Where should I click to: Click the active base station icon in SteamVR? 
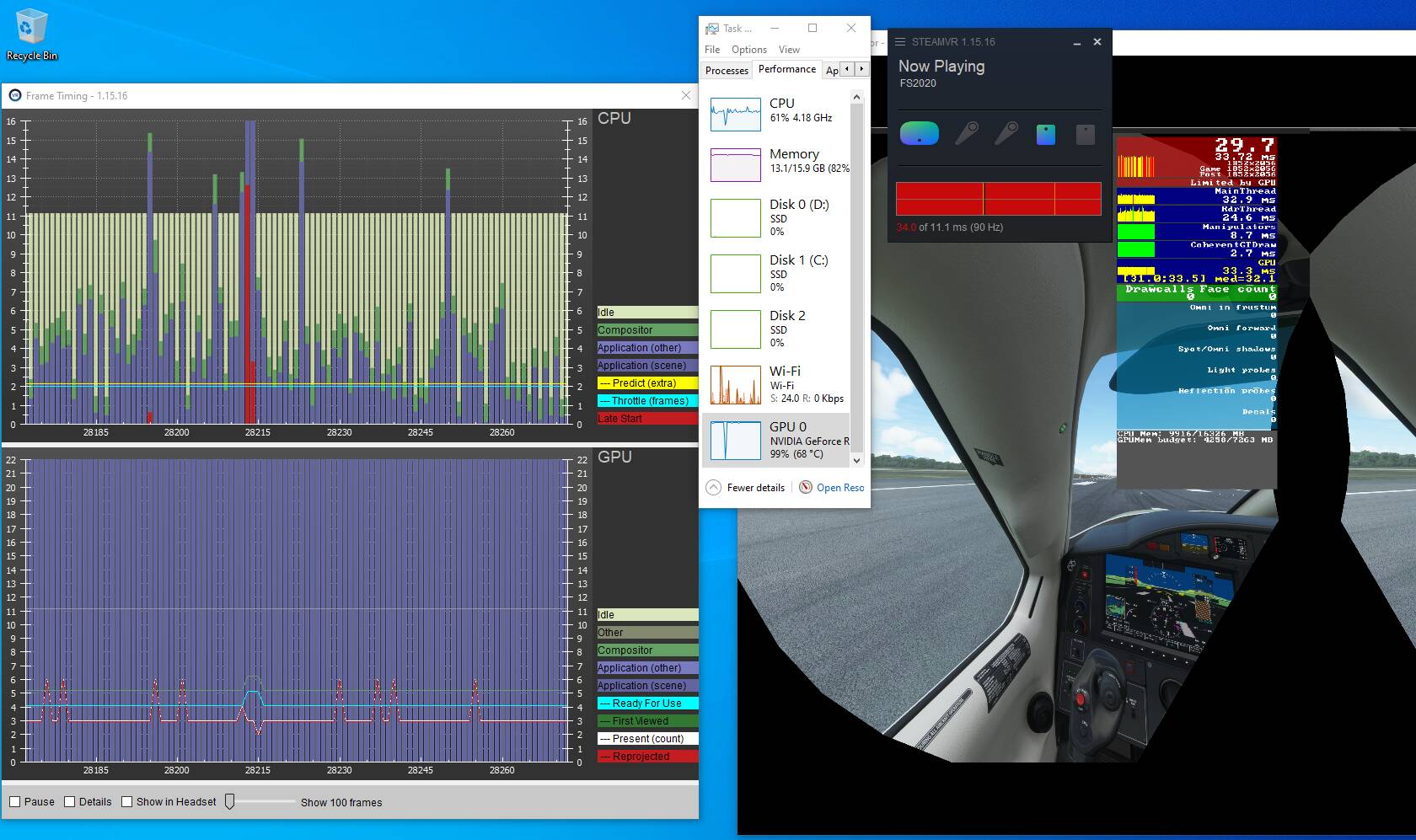coord(1045,134)
